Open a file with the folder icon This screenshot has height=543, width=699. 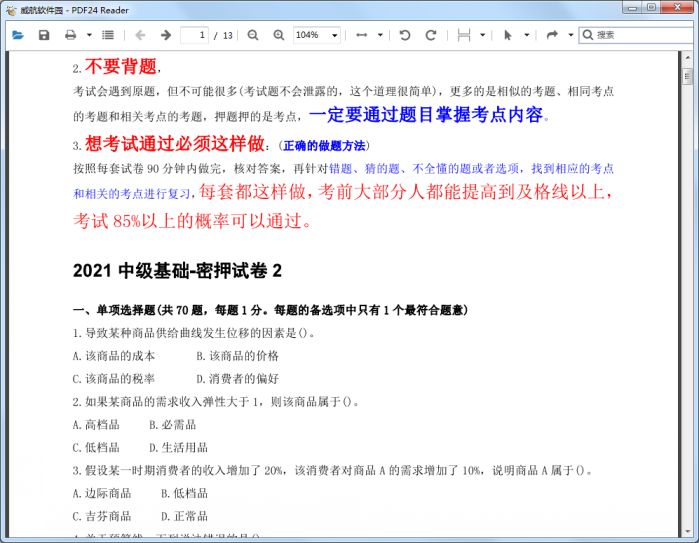point(18,35)
